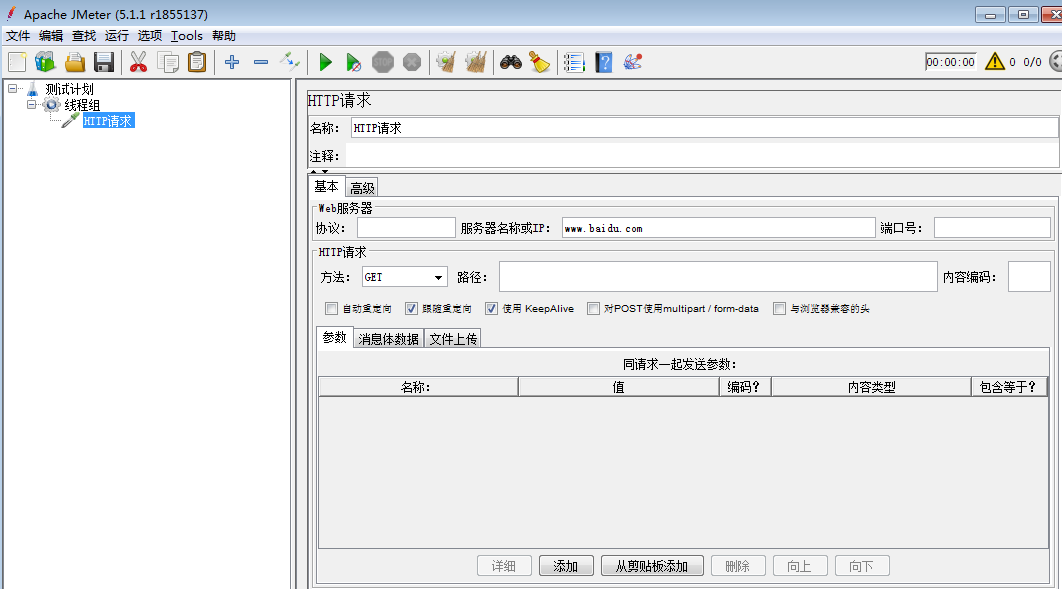1062x589 pixels.
Task: Click the Copy toolbar icon
Action: (x=167, y=62)
